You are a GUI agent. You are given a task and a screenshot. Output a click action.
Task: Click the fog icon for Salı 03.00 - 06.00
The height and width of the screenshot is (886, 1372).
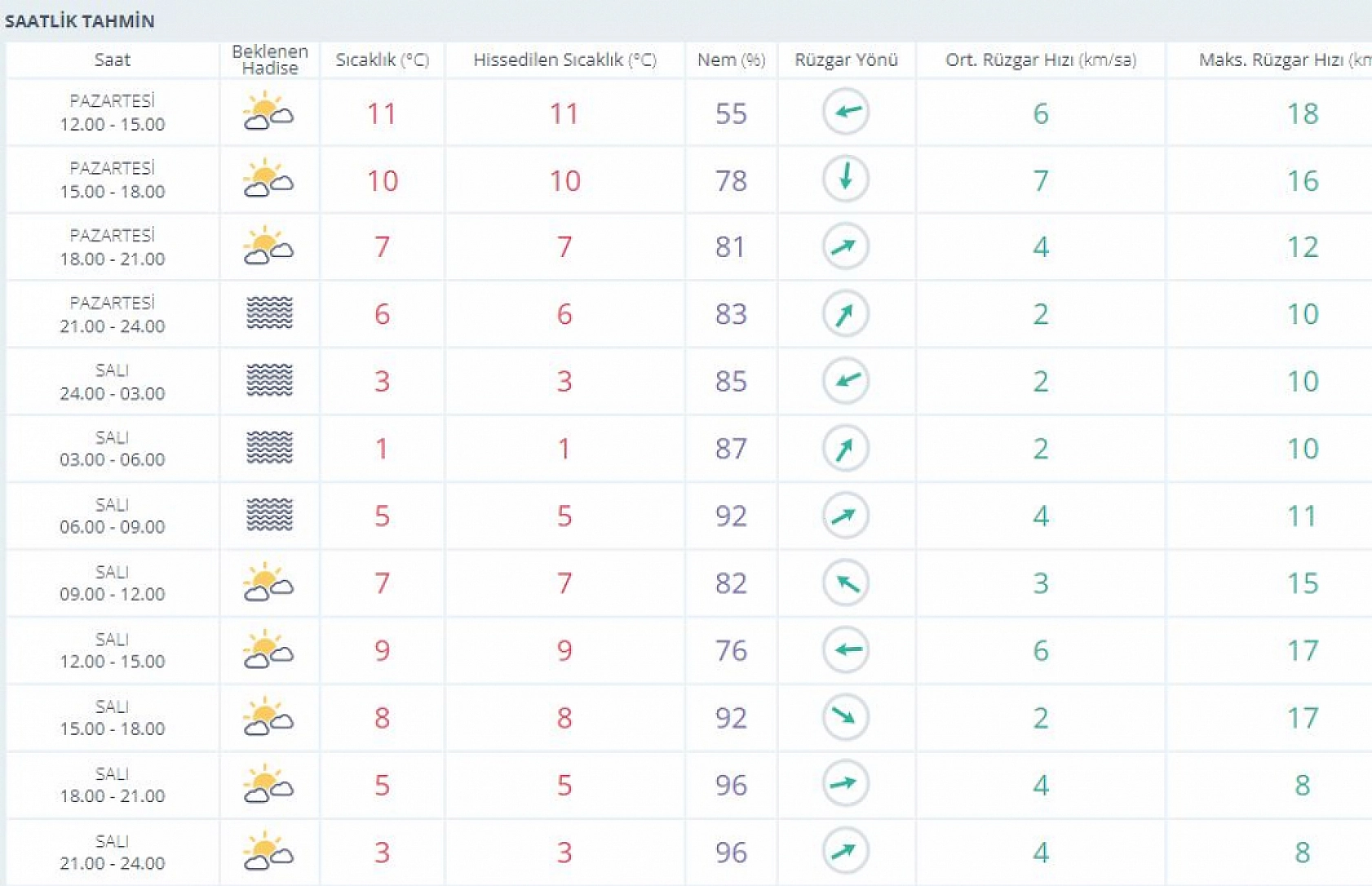tap(269, 448)
